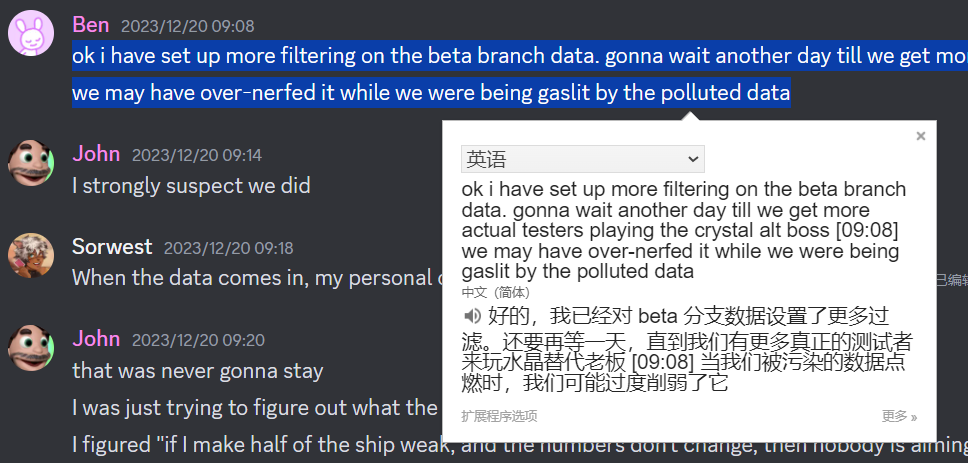Viewport: 968px width, 463px height.
Task: Click the 2023/12/20 09:08 timestamp
Action: click(187, 26)
